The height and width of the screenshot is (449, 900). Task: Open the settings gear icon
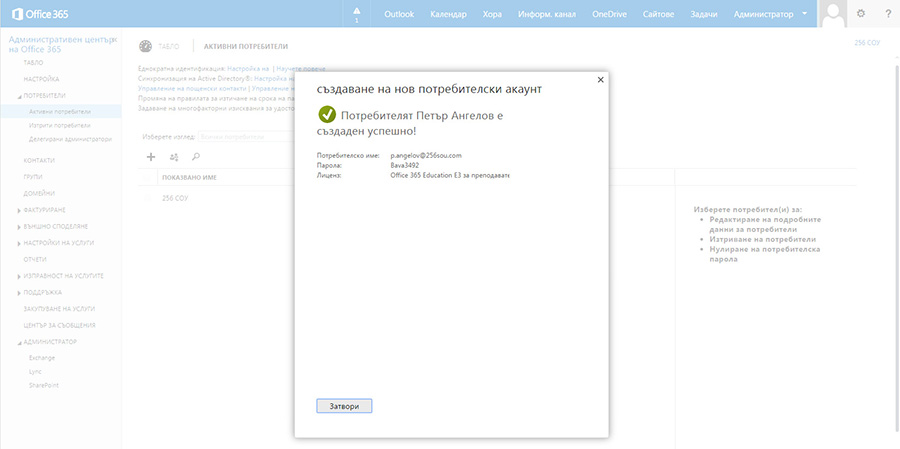coord(860,14)
